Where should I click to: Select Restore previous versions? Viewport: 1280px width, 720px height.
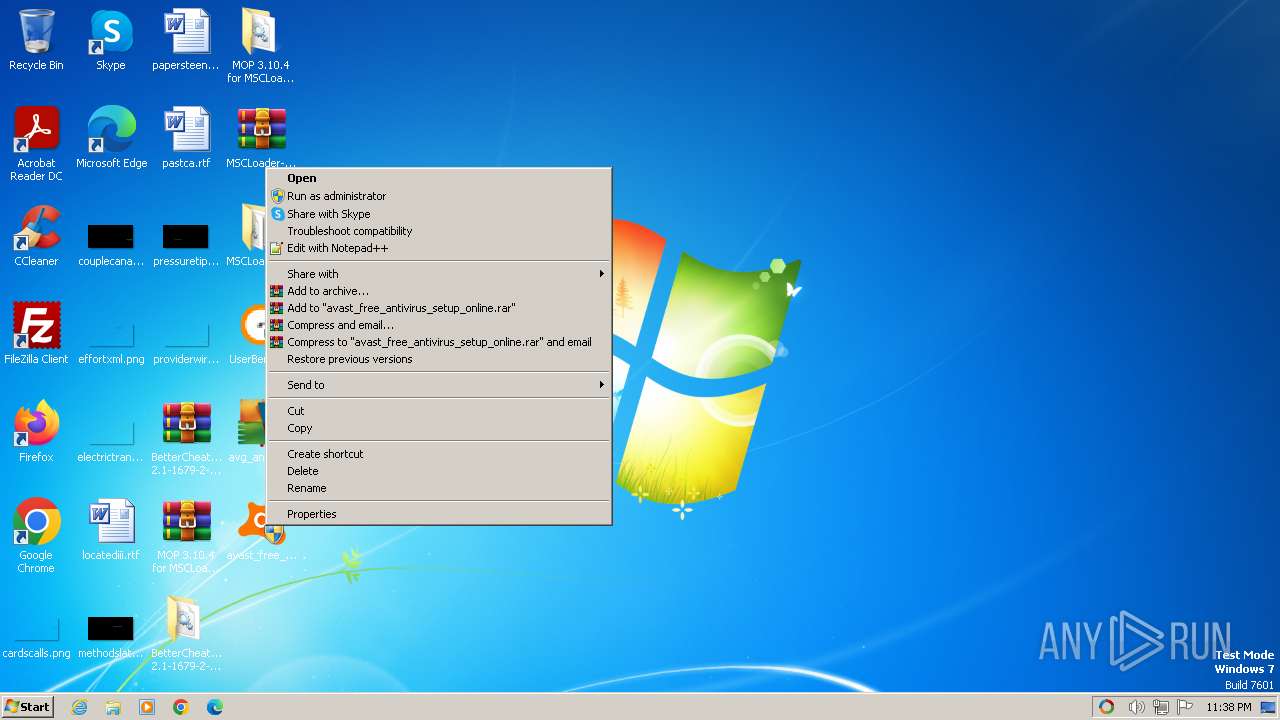click(x=439, y=359)
